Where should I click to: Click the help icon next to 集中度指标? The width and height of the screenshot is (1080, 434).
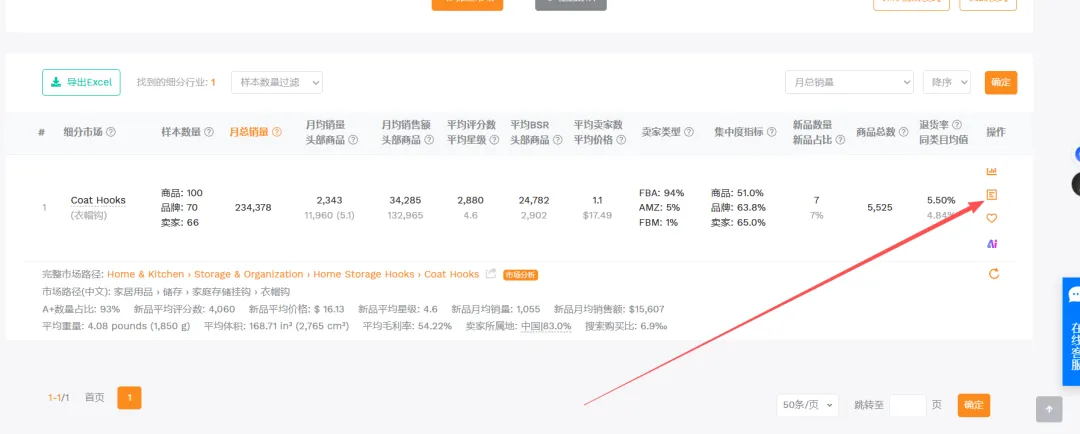click(771, 132)
